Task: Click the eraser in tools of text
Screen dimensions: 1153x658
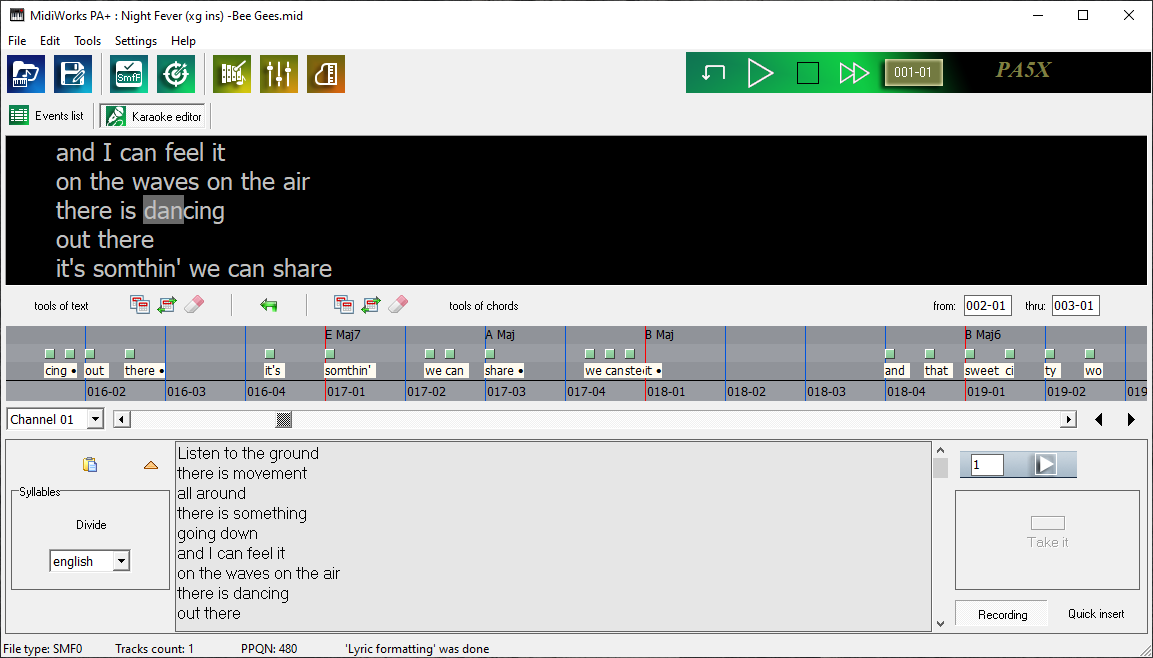Action: point(195,305)
